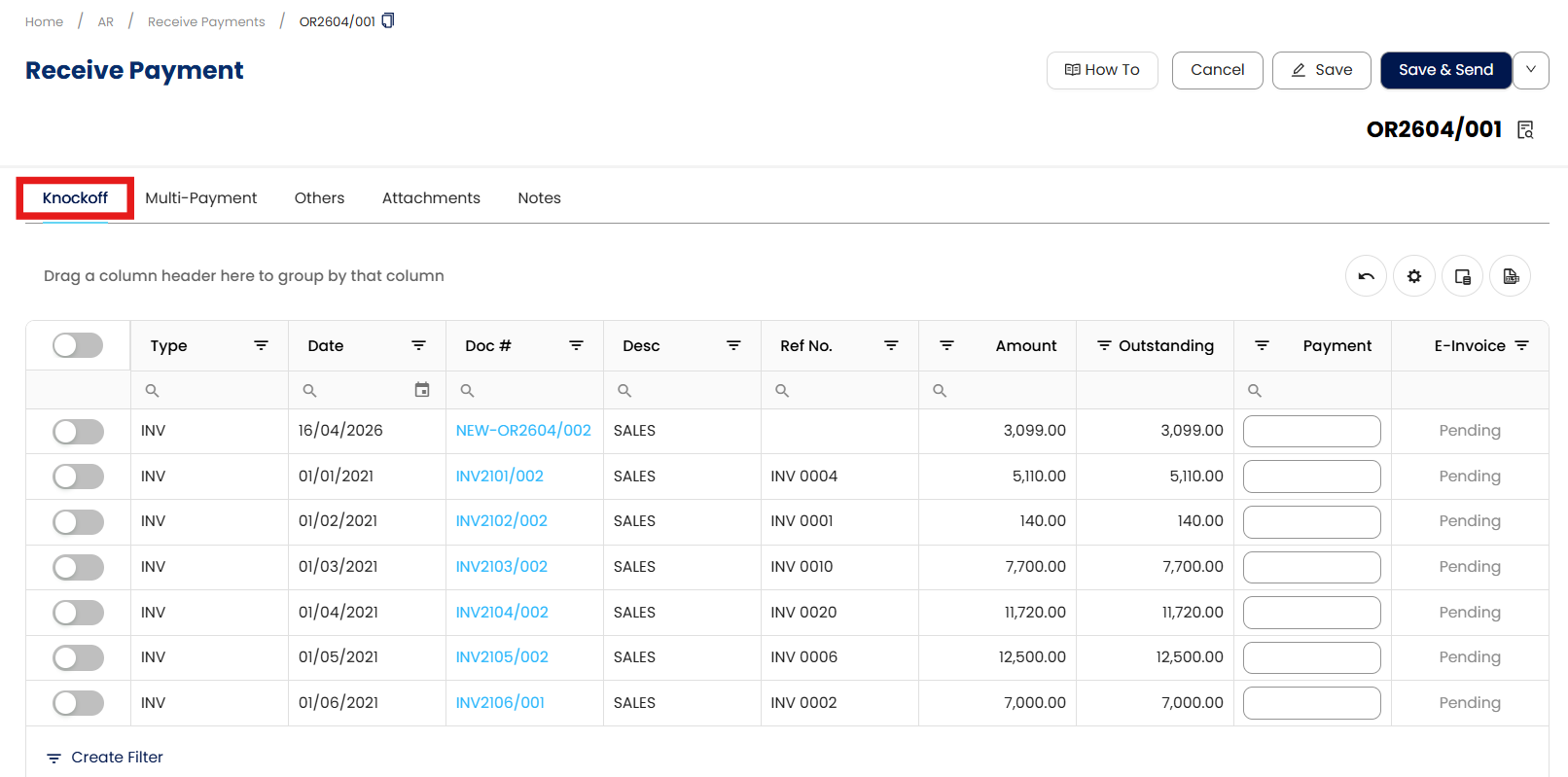Click the undo arrow icon in grid toolbar
The width and height of the screenshot is (1568, 777).
[x=1366, y=276]
